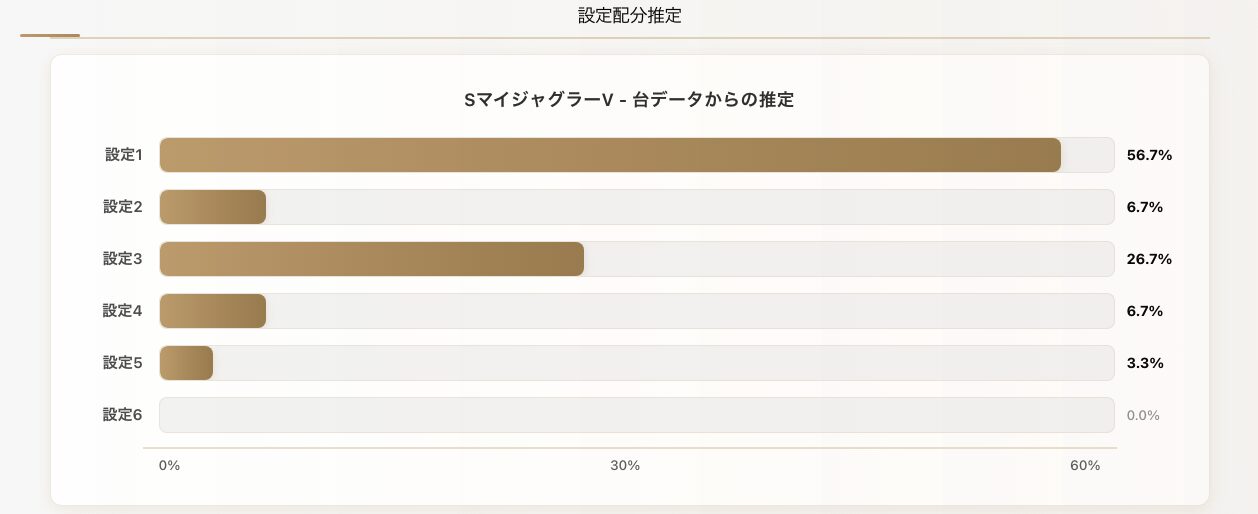Click the 設定5 row label
This screenshot has width=1258, height=514.
(123, 363)
